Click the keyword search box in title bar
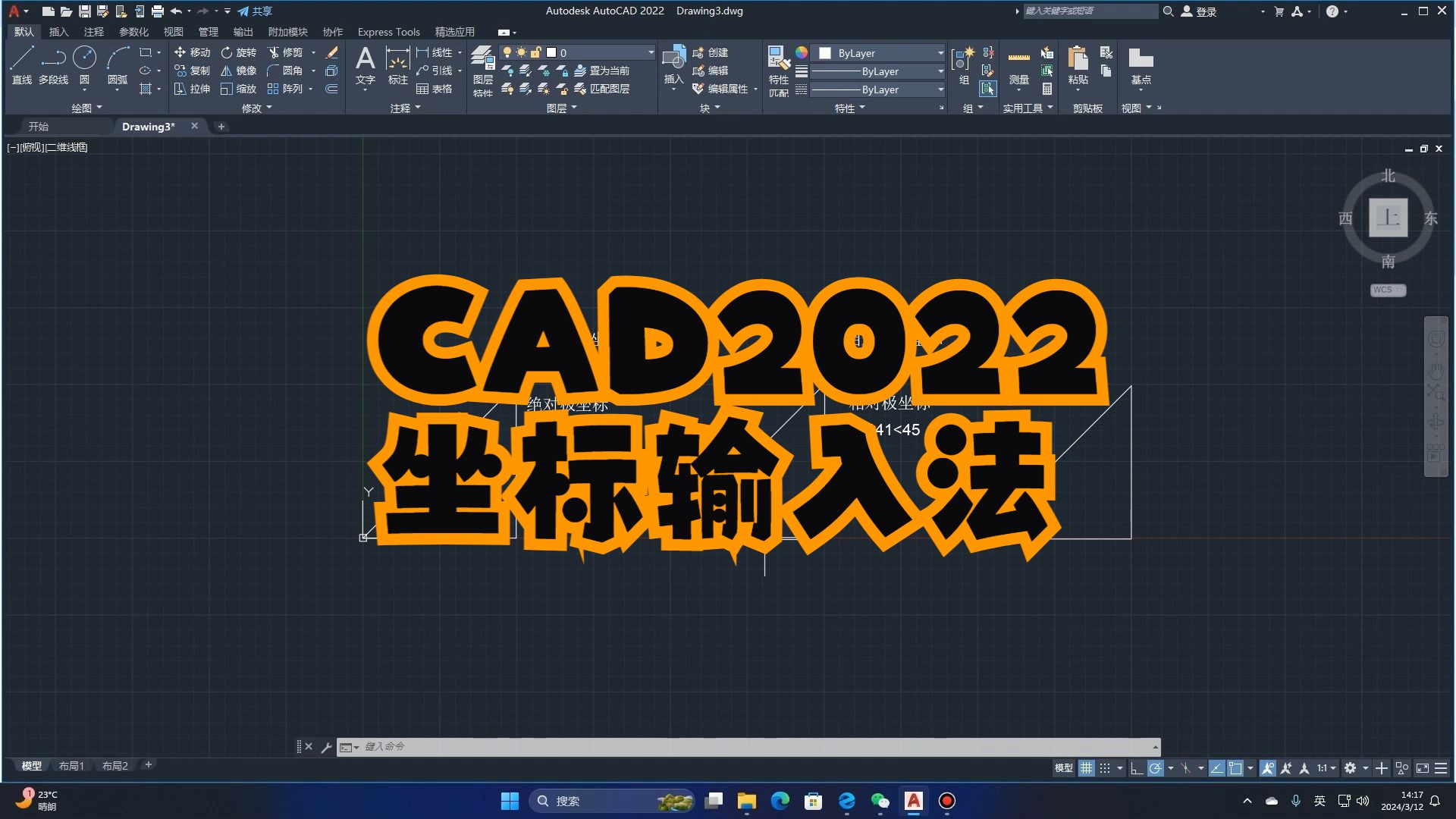This screenshot has width=1456, height=819. click(1090, 11)
